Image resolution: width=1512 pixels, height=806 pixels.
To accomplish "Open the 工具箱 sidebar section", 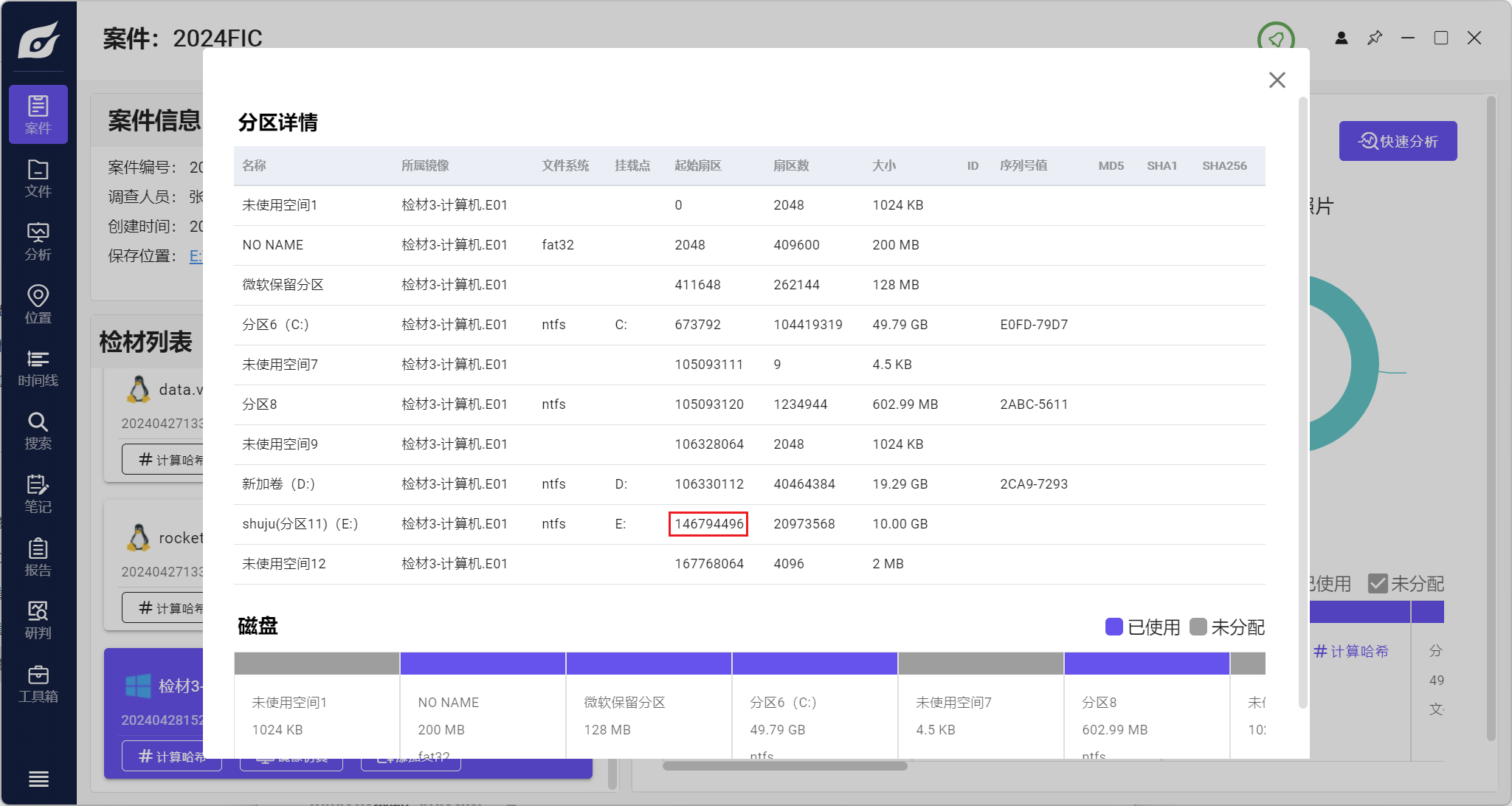I will coord(38,683).
